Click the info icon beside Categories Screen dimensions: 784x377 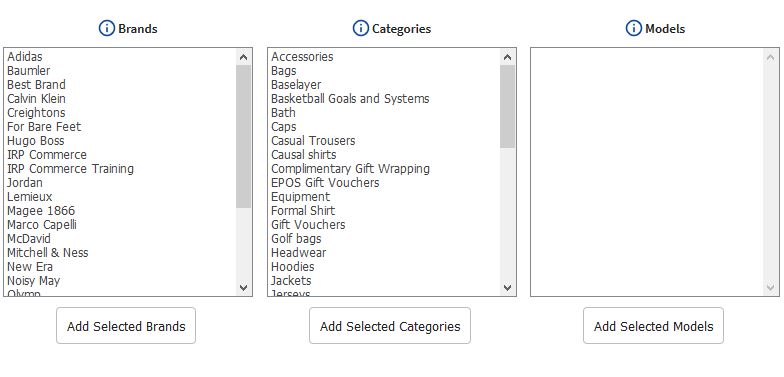tap(360, 28)
